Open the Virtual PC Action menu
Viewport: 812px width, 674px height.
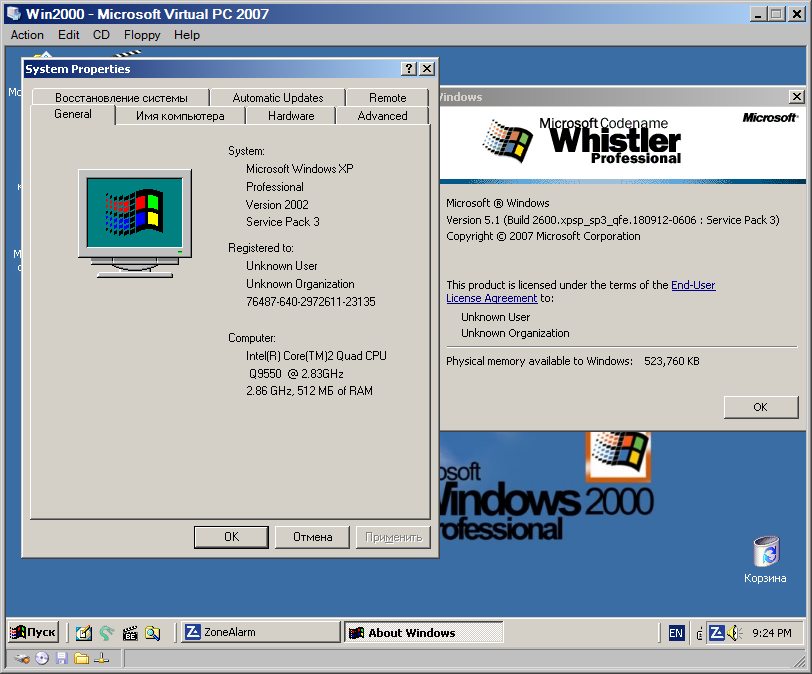[x=27, y=35]
